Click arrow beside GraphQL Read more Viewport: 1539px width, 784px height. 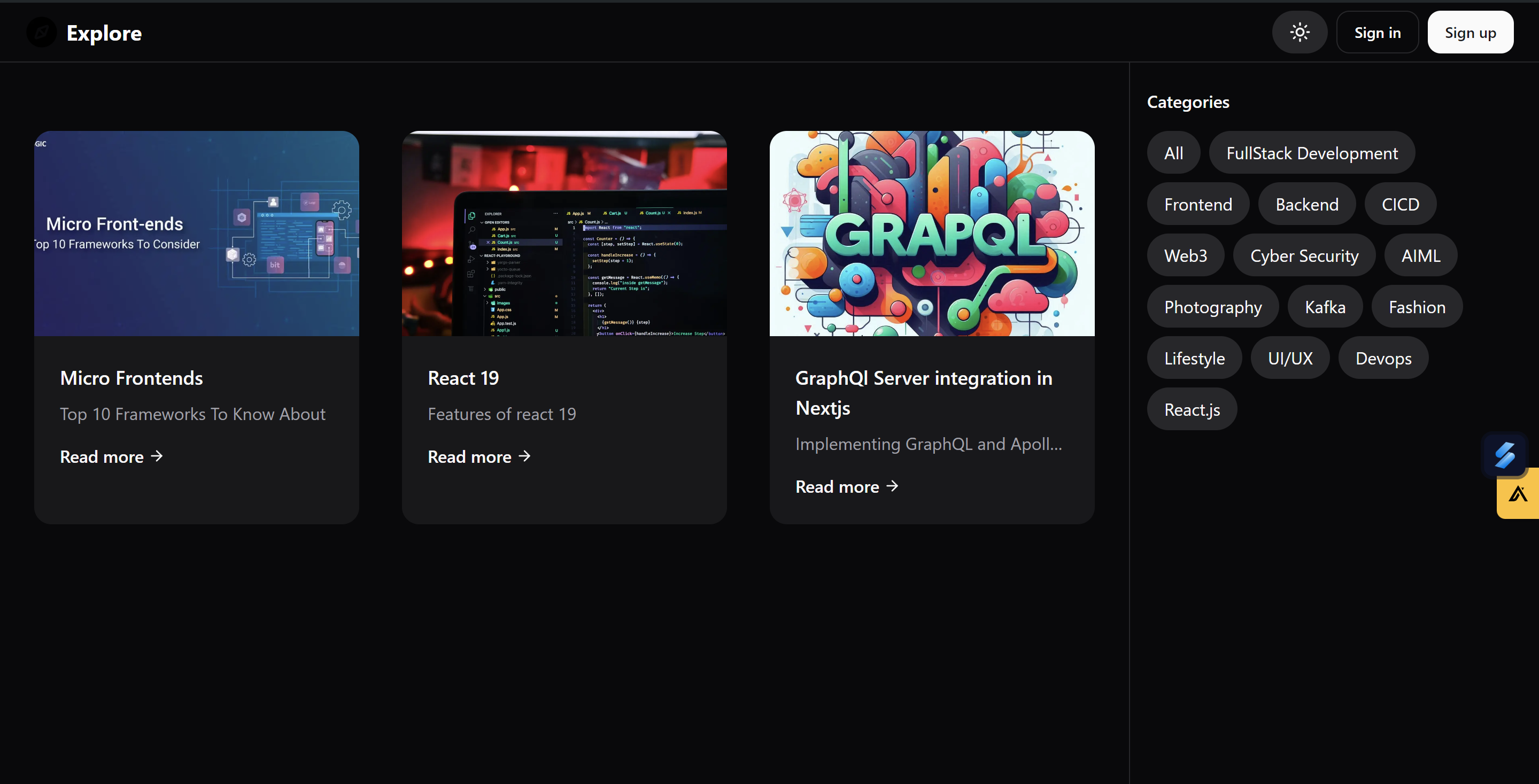pos(893,487)
